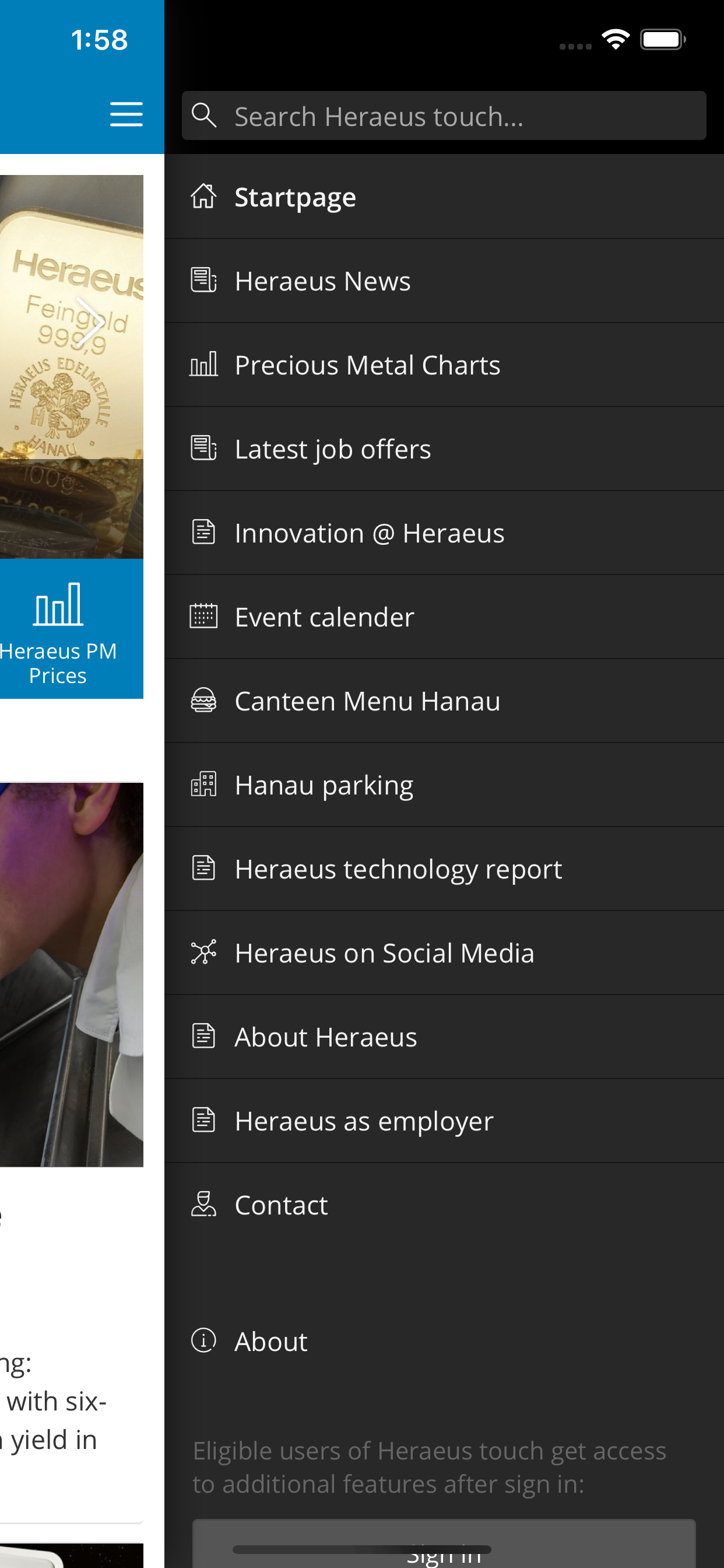Image resolution: width=724 pixels, height=1568 pixels.
Task: Check the Wi-Fi status icon
Action: [x=616, y=40]
